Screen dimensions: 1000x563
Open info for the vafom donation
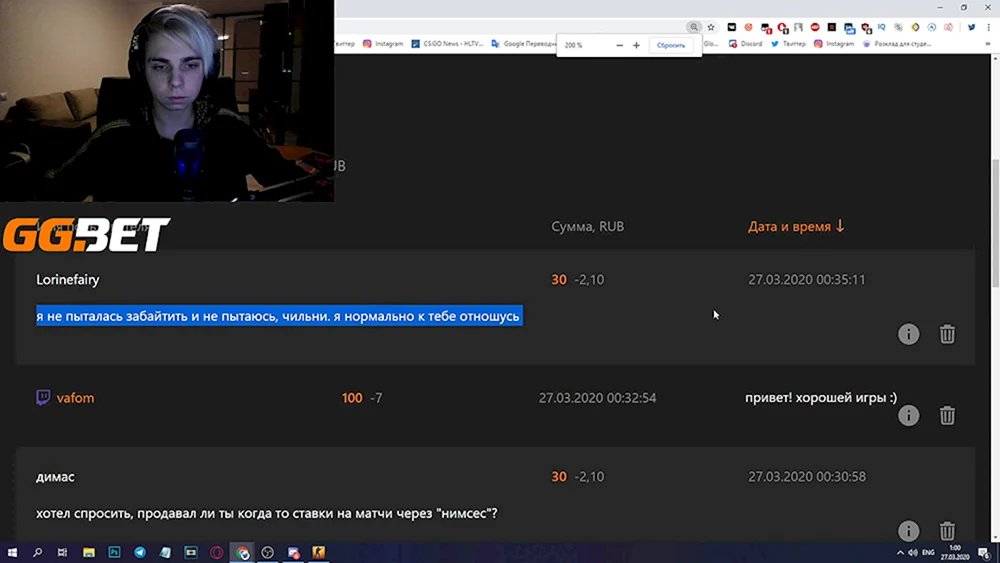(908, 416)
